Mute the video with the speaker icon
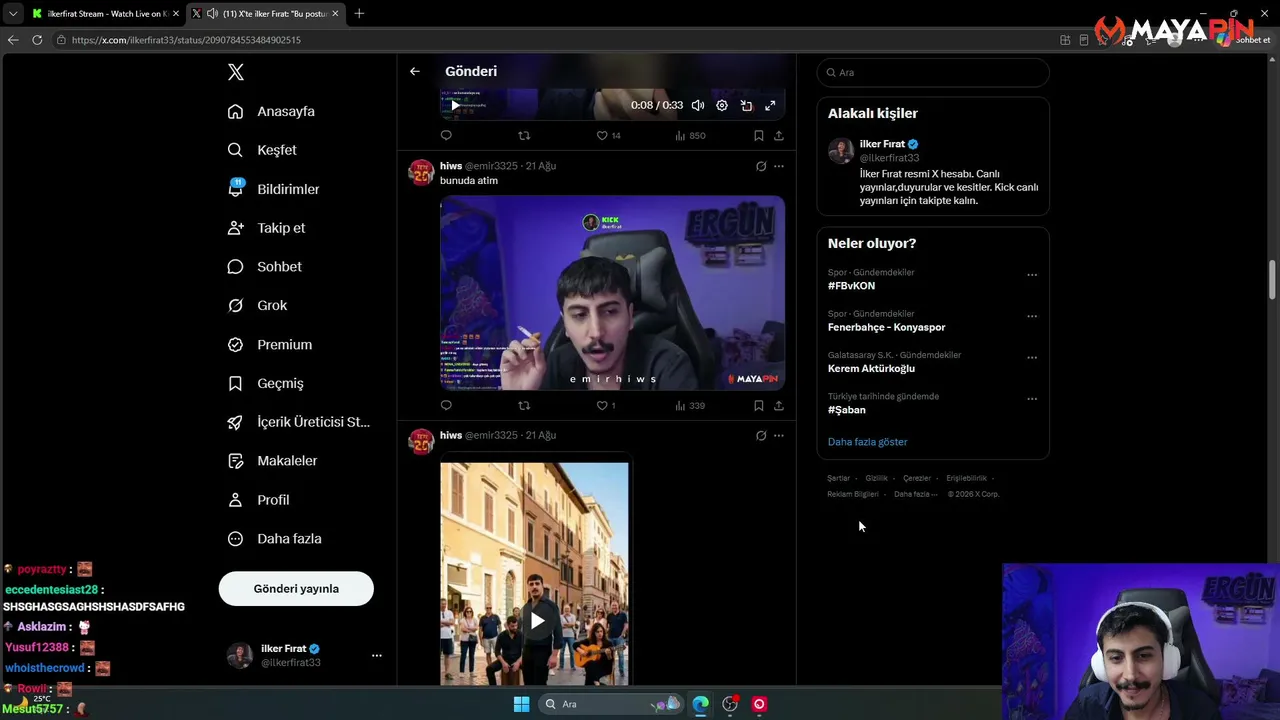The height and width of the screenshot is (720, 1280). coord(698,105)
